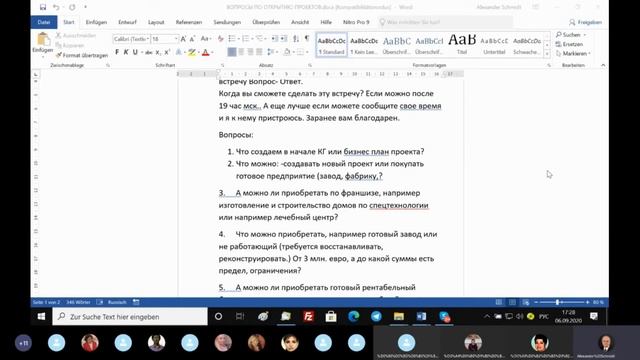Screen dimensions: 640x360
Task: Click the undo arrow in quick access
Action: point(56,7)
